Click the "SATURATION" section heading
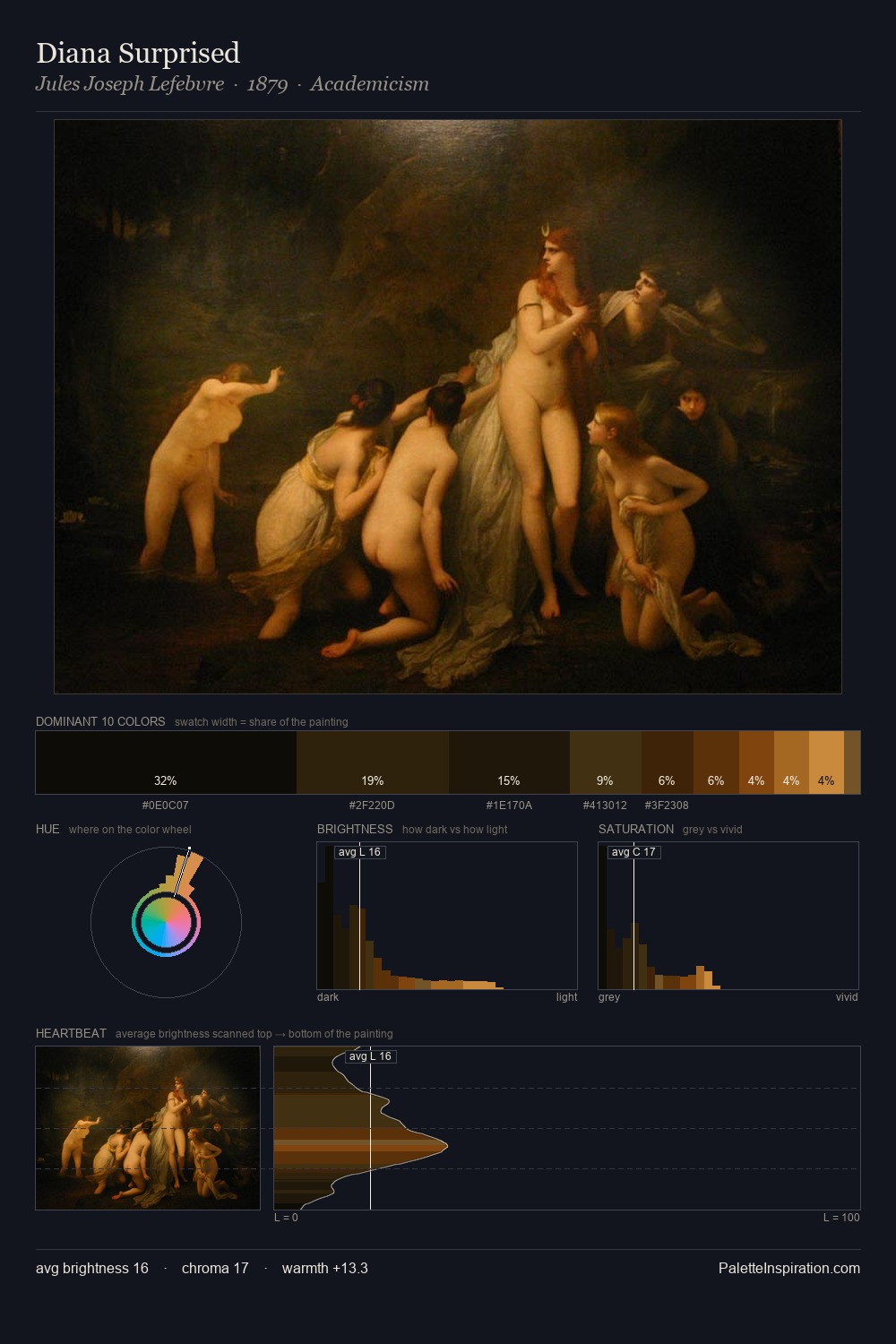This screenshot has width=896, height=1344. (636, 829)
